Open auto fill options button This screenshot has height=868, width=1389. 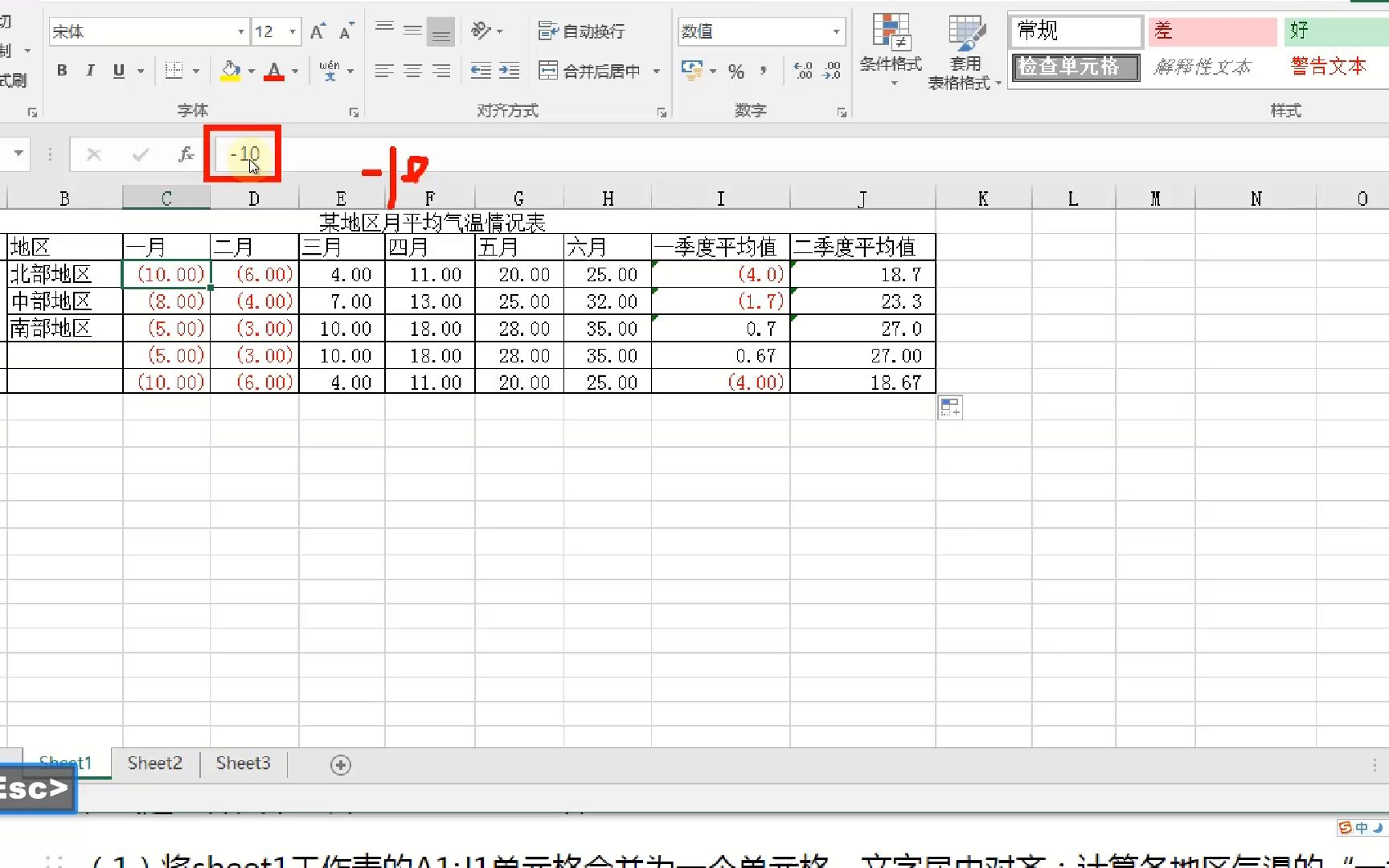coord(950,407)
